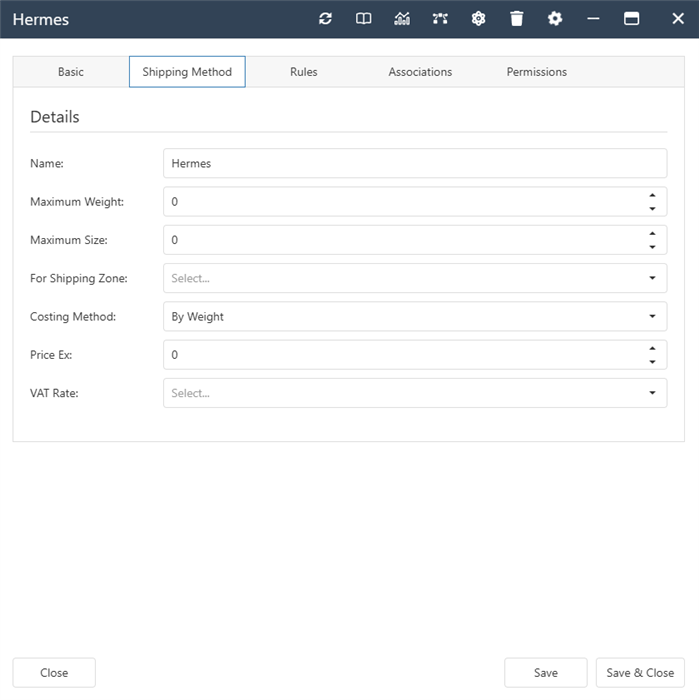
Task: Open settings gear icon
Action: coord(555,19)
